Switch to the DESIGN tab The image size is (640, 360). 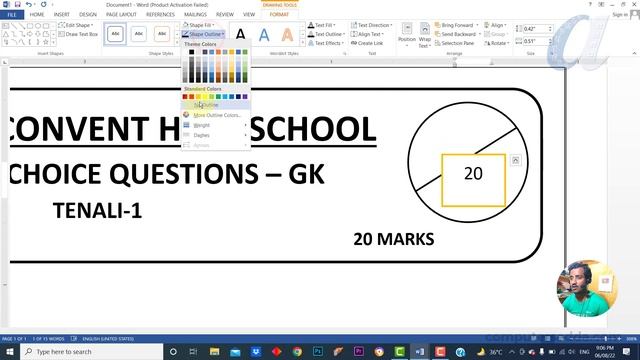pos(88,15)
